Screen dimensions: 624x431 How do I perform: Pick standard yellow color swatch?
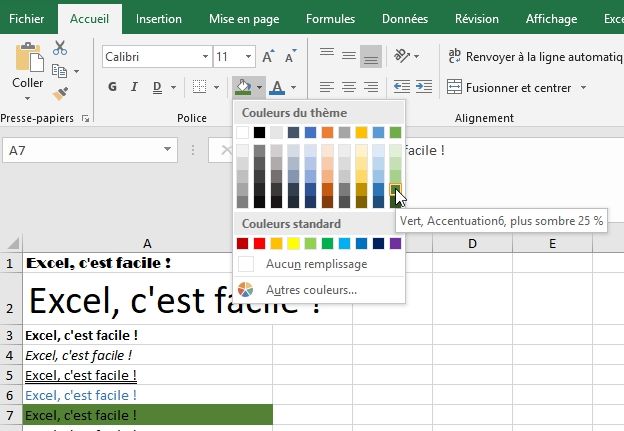pos(293,243)
